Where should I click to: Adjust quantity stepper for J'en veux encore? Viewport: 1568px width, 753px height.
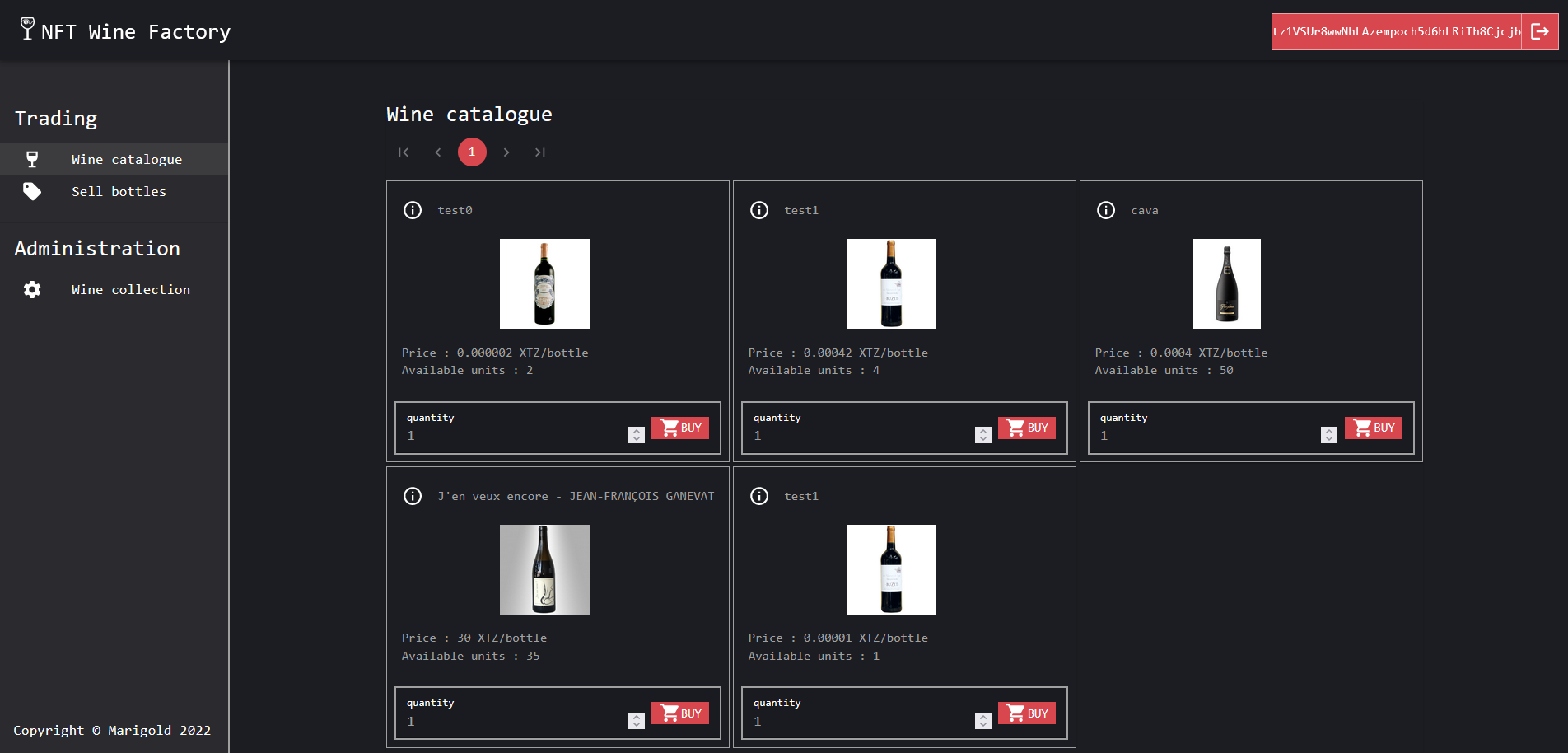click(x=636, y=721)
